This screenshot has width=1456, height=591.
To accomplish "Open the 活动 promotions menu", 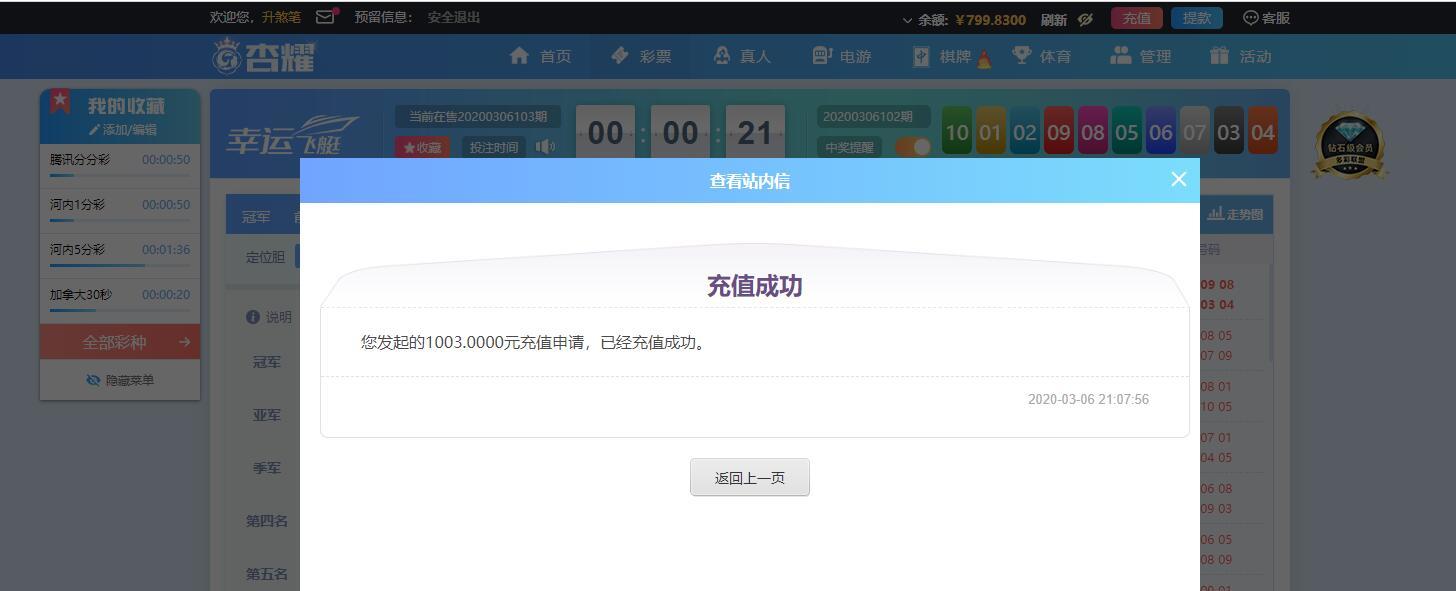I will coord(1241,56).
